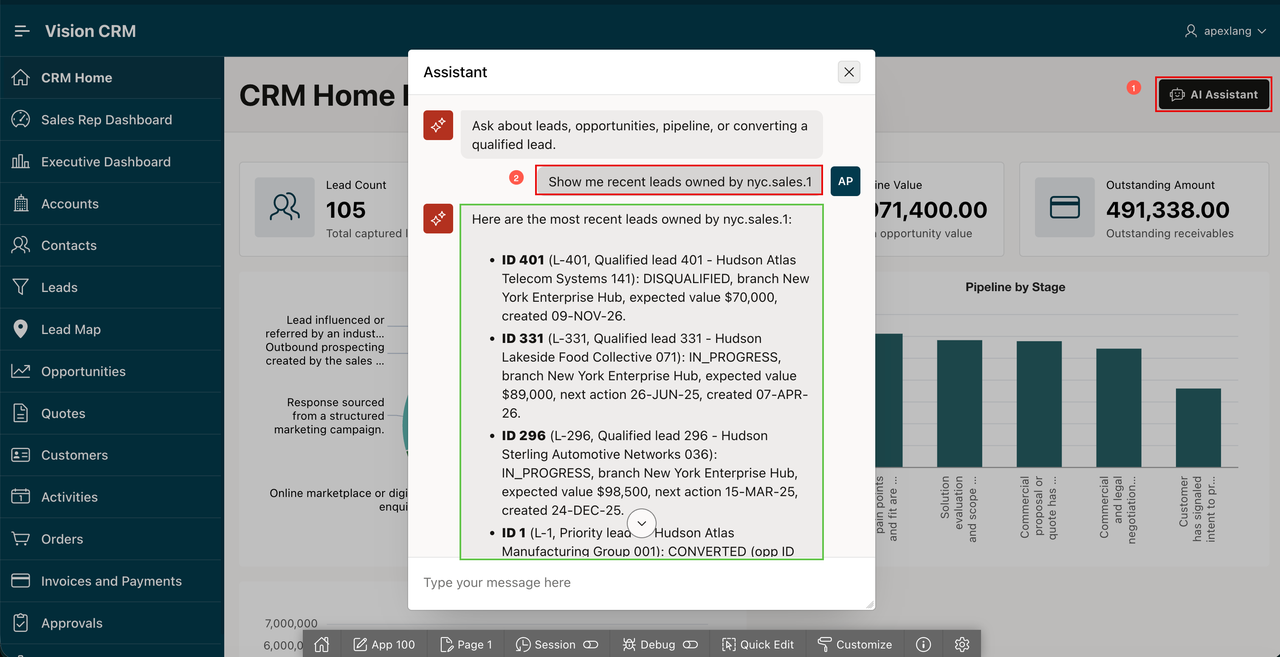Image resolution: width=1280 pixels, height=657 pixels.
Task: Open developer toolbar home icon
Action: click(321, 644)
